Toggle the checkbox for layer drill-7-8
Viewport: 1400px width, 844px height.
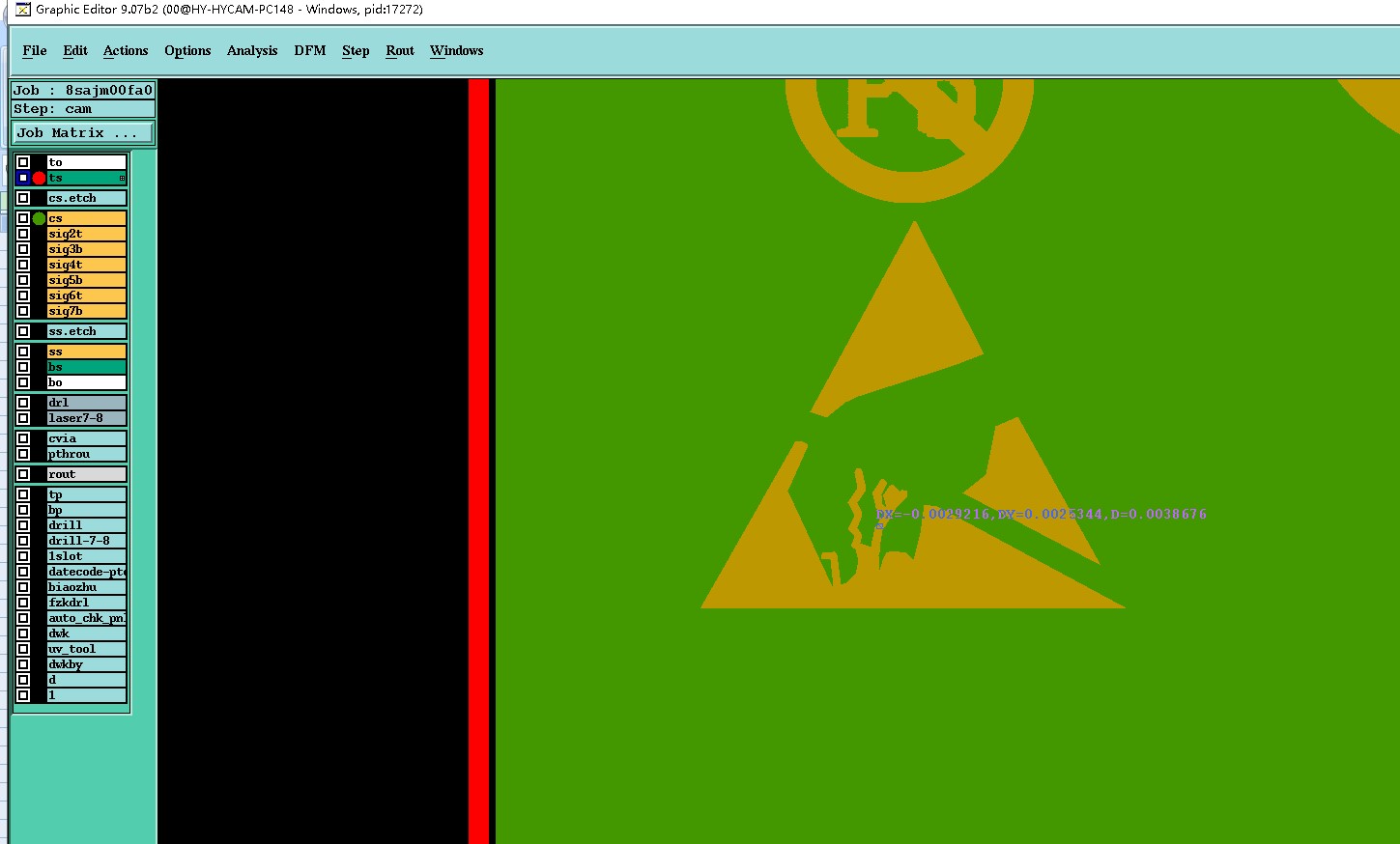pyautogui.click(x=23, y=541)
